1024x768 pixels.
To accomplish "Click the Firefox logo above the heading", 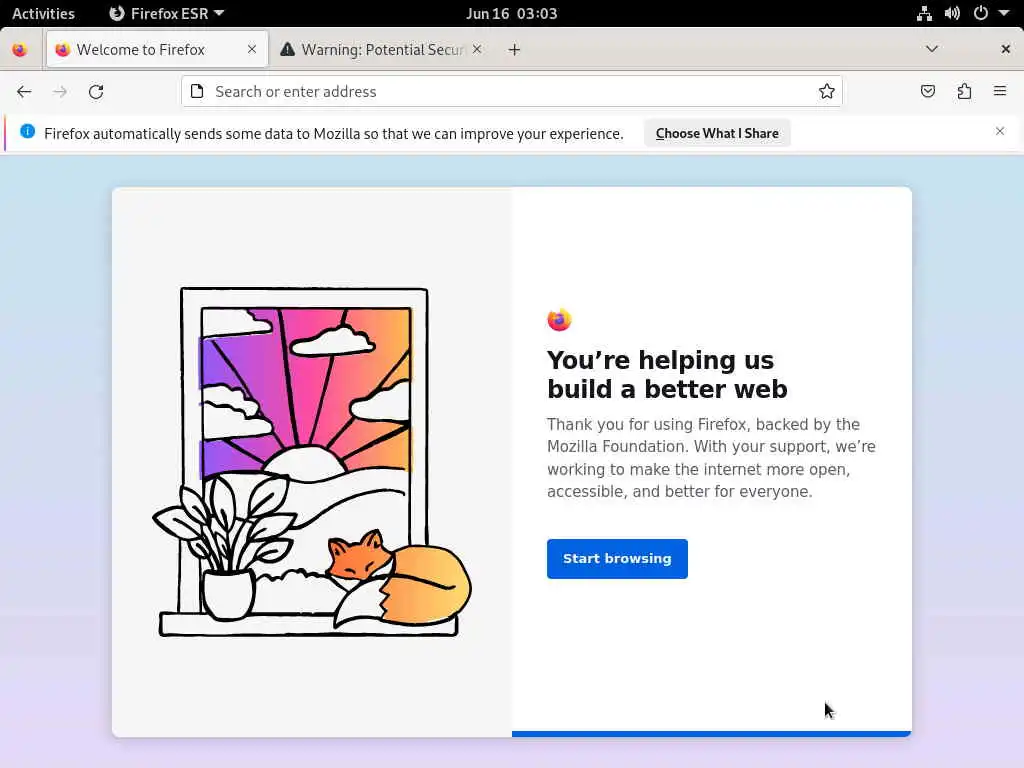I will [559, 319].
